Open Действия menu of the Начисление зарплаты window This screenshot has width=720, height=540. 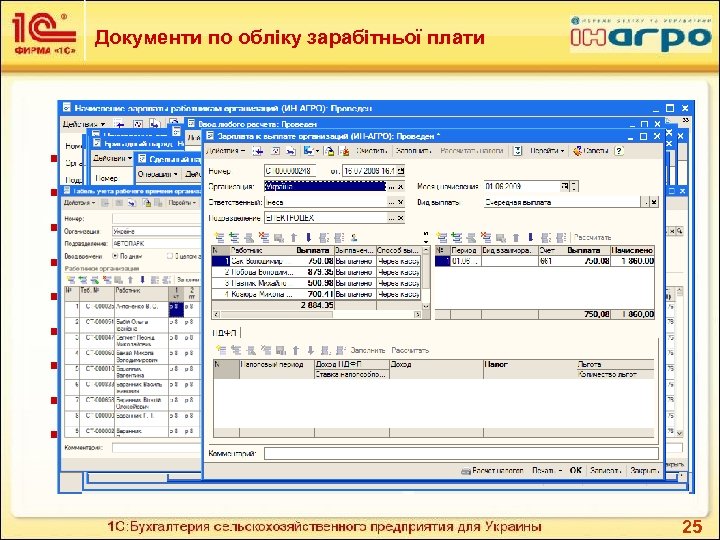tap(84, 124)
